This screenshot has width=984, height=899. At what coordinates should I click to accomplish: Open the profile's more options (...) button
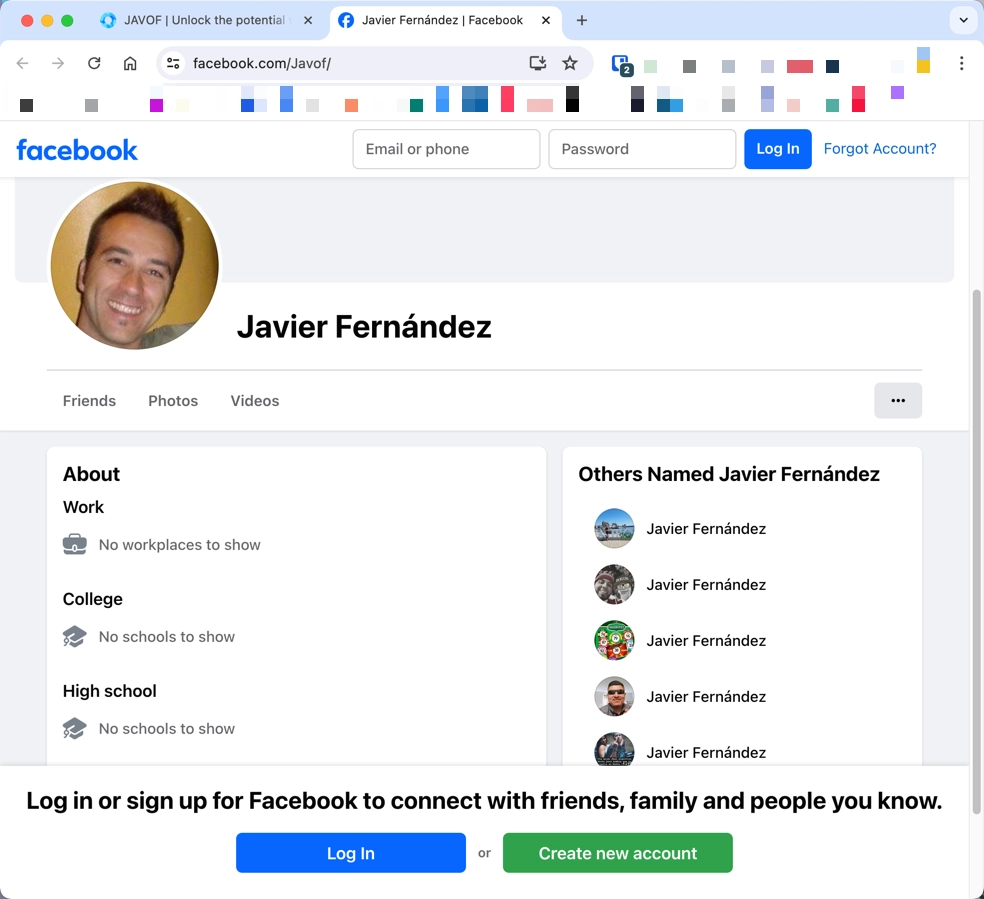pos(898,400)
